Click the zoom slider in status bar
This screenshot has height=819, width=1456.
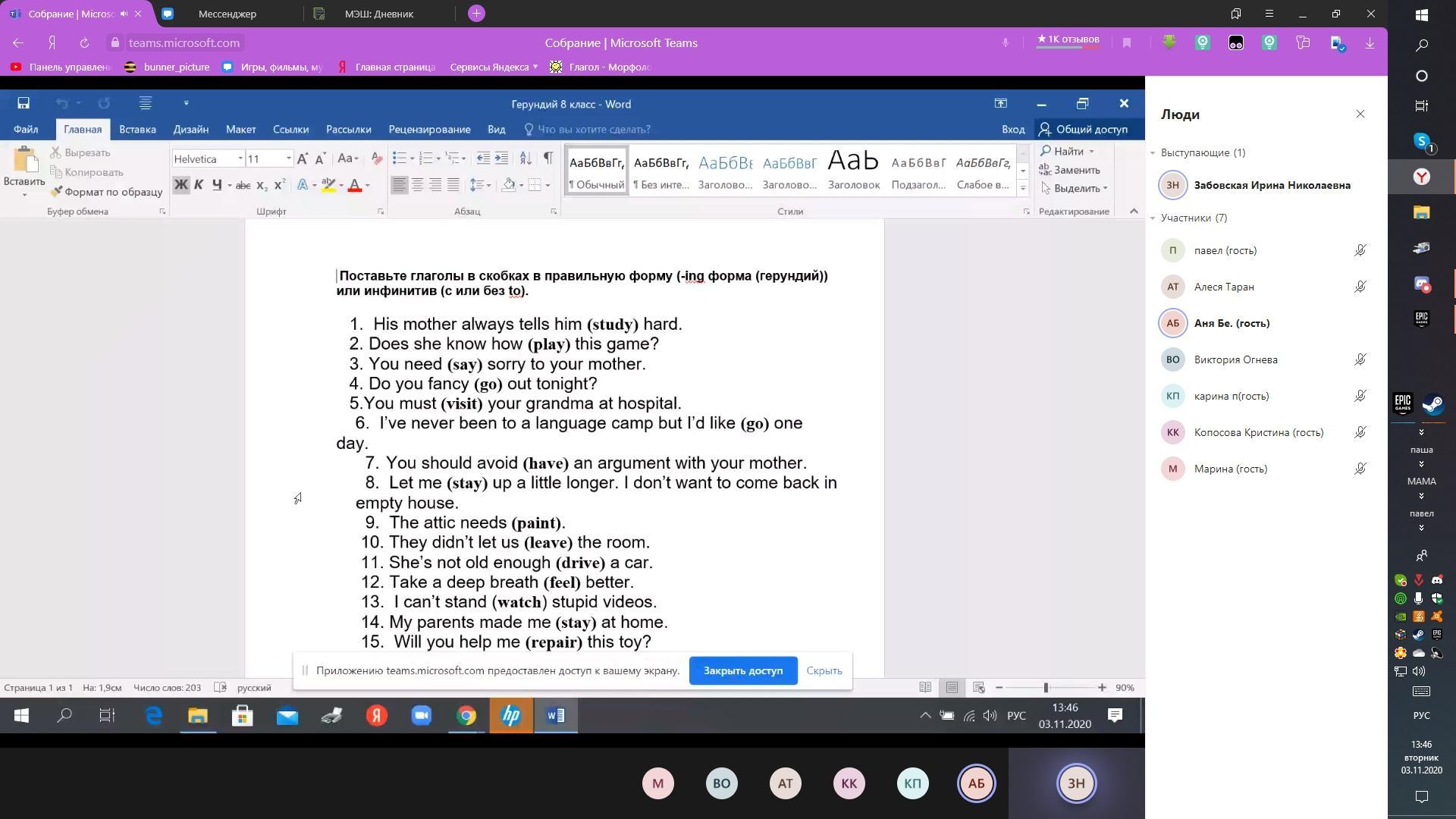click(x=1046, y=687)
